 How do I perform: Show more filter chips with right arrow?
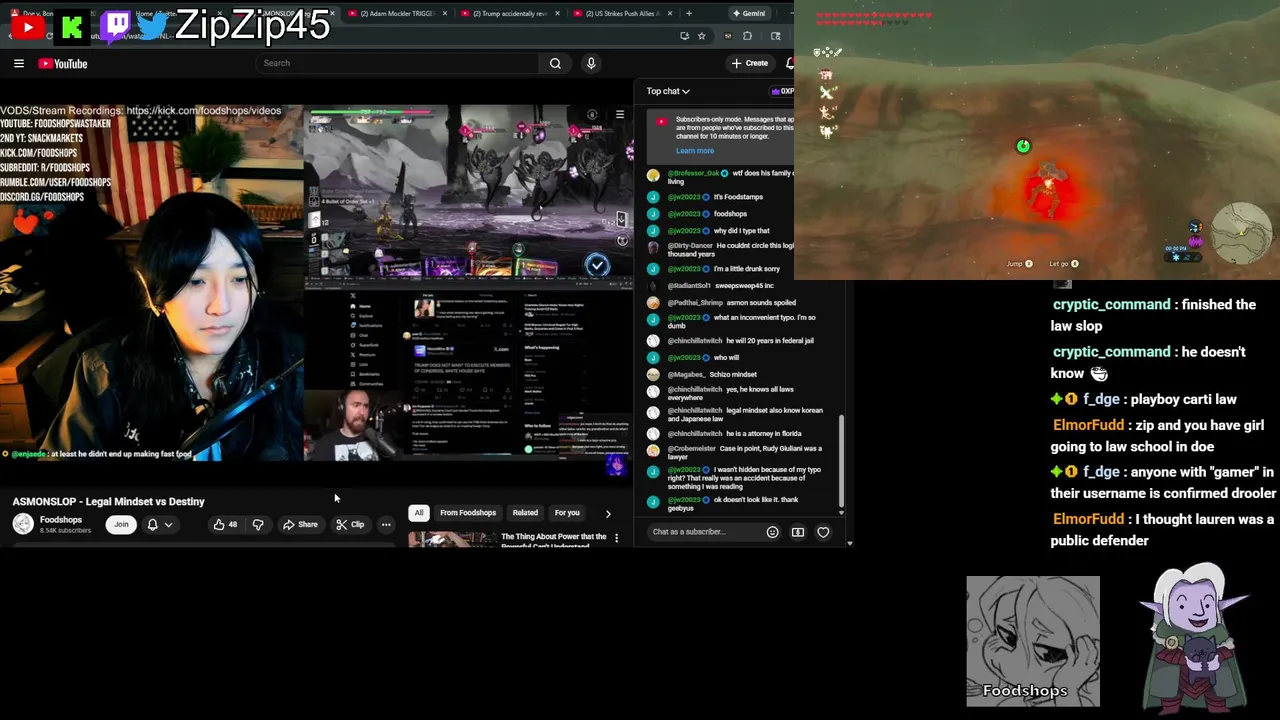(x=608, y=513)
